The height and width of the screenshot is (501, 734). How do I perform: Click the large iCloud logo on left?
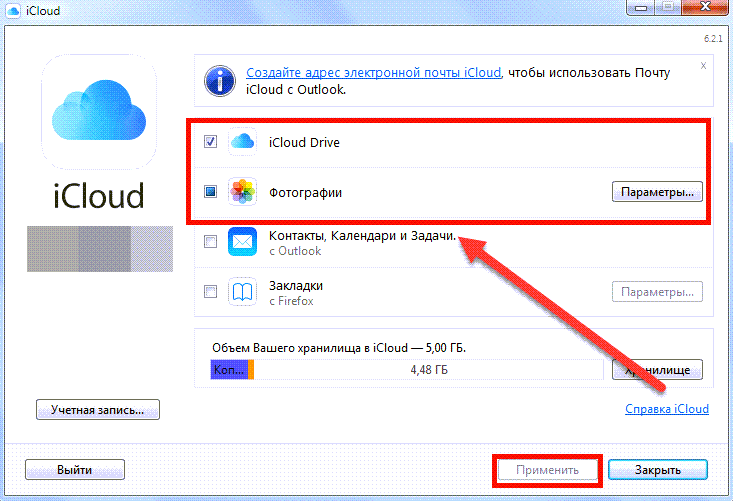pyautogui.click(x=99, y=112)
